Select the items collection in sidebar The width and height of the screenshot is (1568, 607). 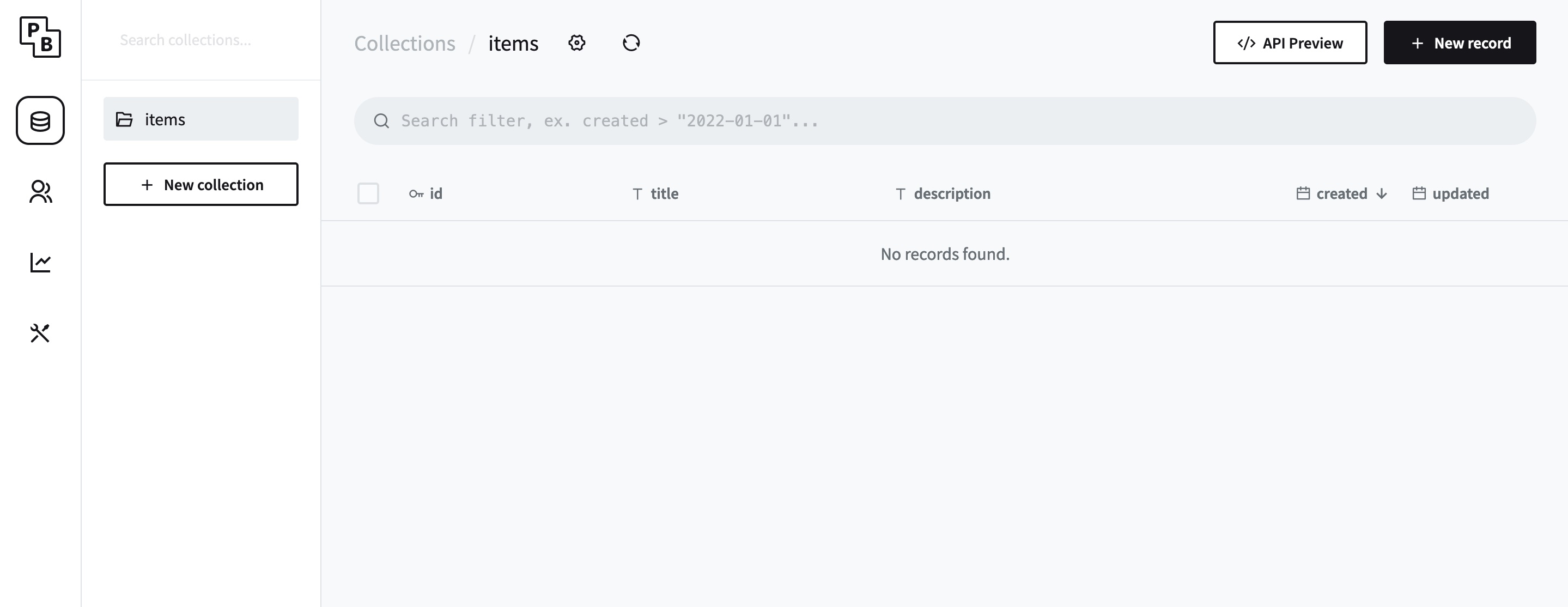(200, 119)
